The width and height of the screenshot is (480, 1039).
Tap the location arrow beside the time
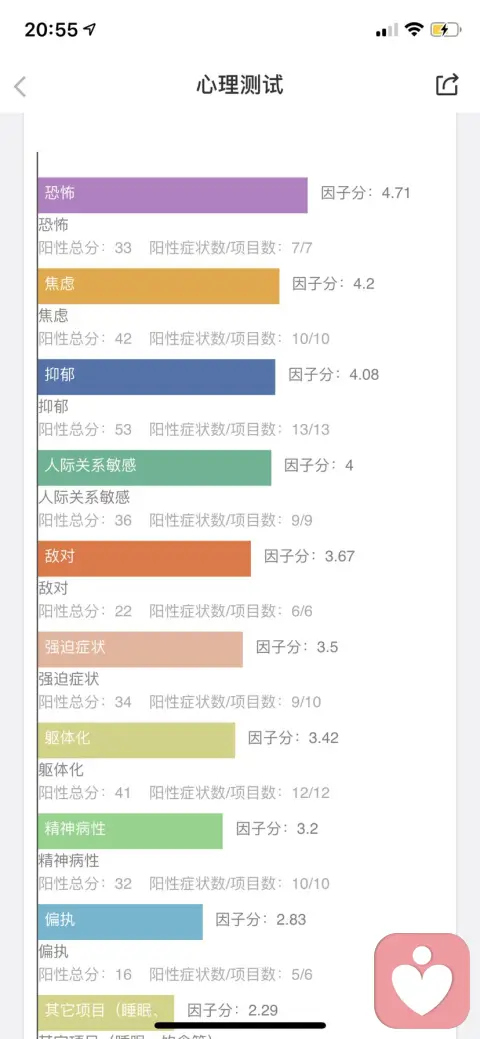click(89, 29)
